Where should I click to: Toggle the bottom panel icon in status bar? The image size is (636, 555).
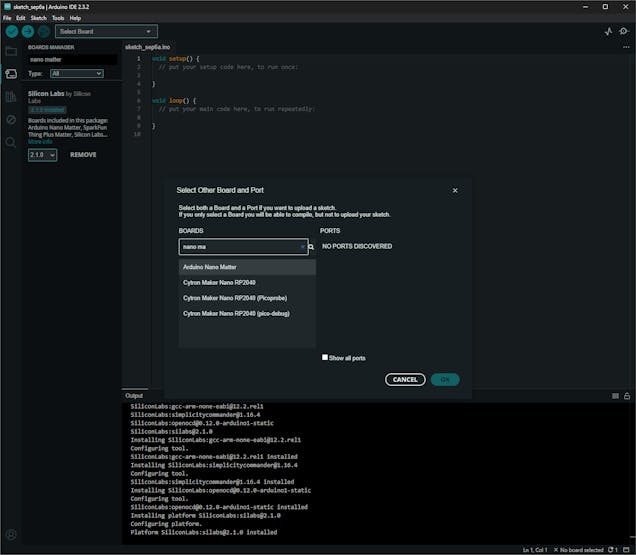coord(626,550)
